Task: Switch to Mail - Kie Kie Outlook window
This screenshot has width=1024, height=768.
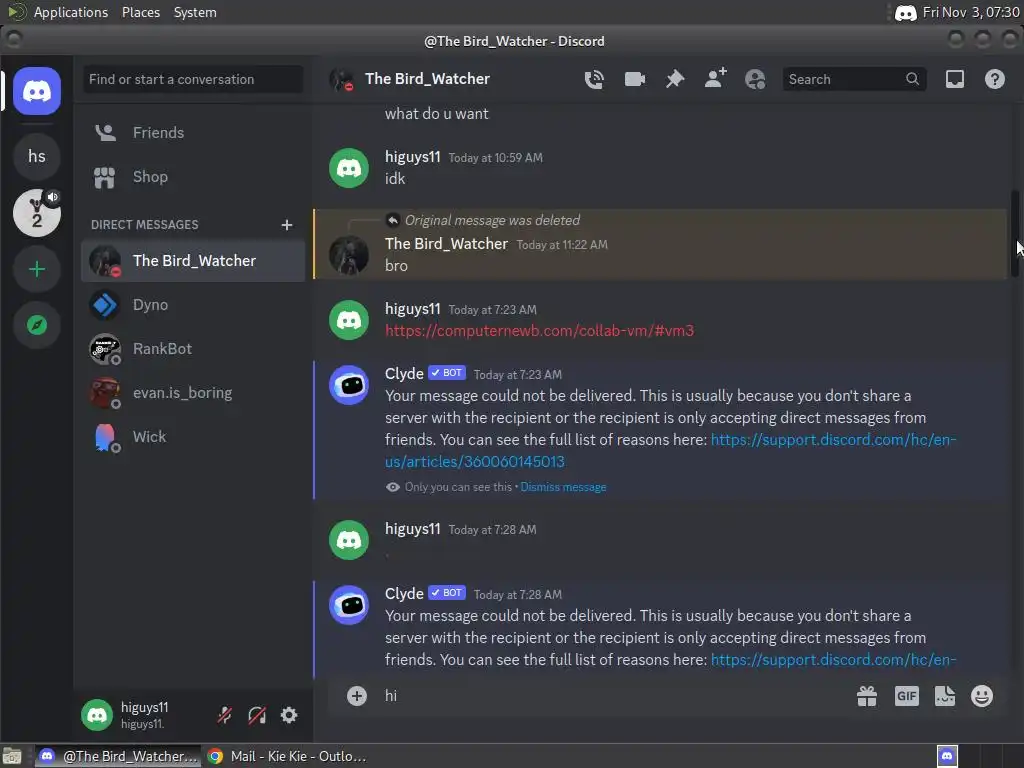Action: click(x=287, y=756)
